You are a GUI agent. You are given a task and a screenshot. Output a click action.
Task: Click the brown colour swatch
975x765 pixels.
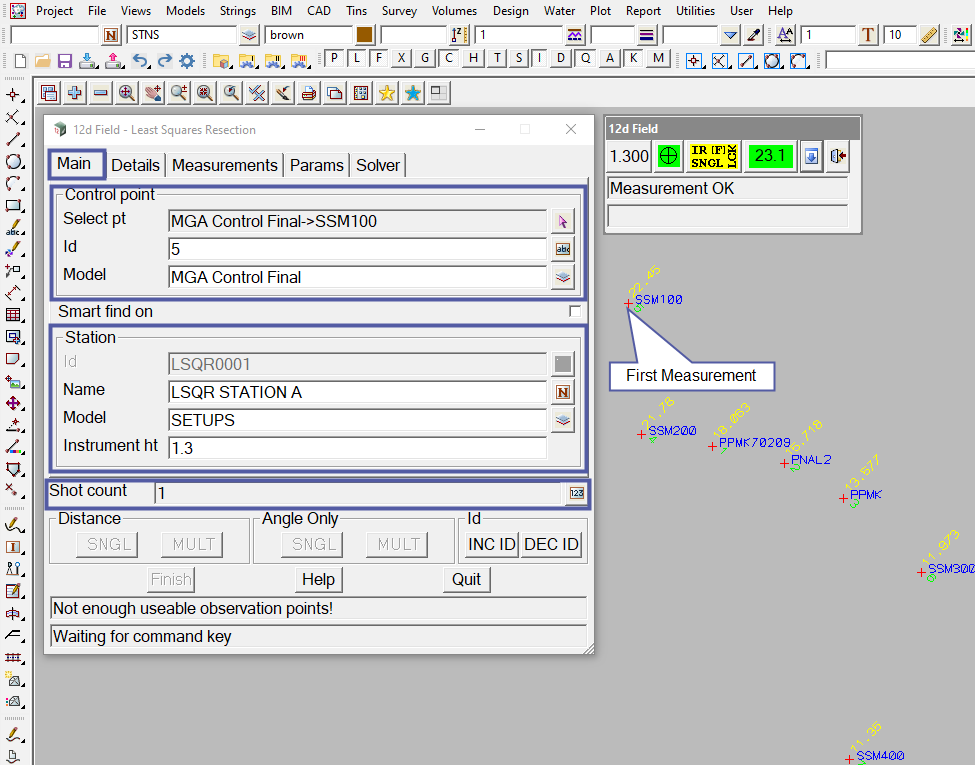pos(364,35)
